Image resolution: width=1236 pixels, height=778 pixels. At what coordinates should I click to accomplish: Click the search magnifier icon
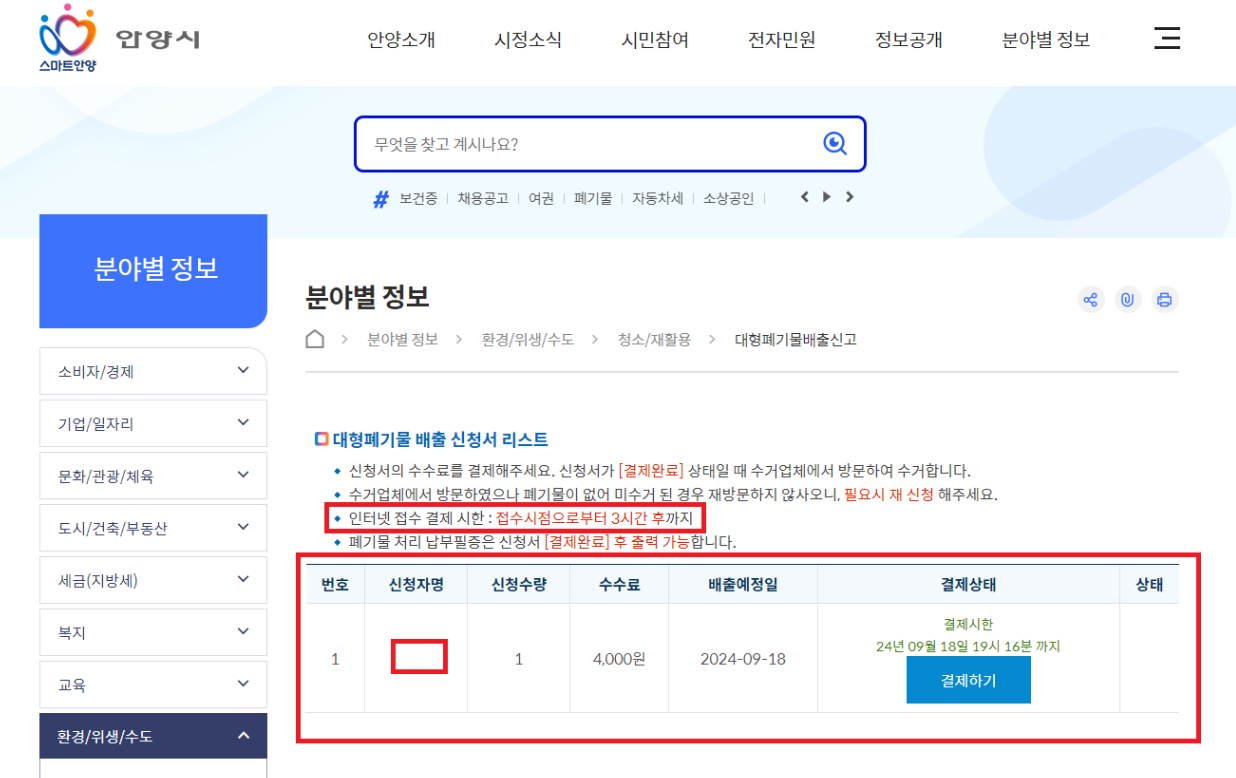tap(833, 144)
